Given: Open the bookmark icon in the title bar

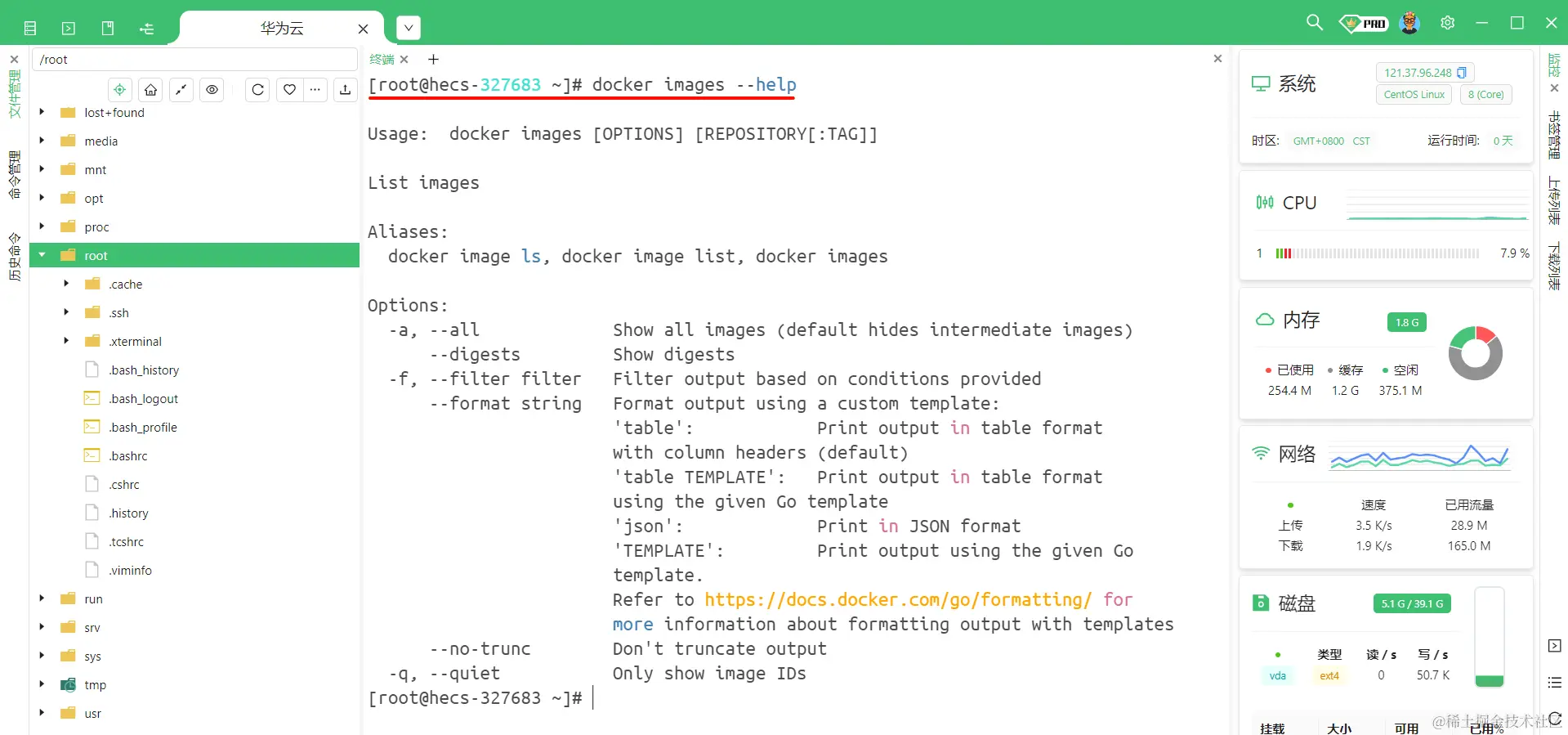Looking at the screenshot, I should 108,29.
